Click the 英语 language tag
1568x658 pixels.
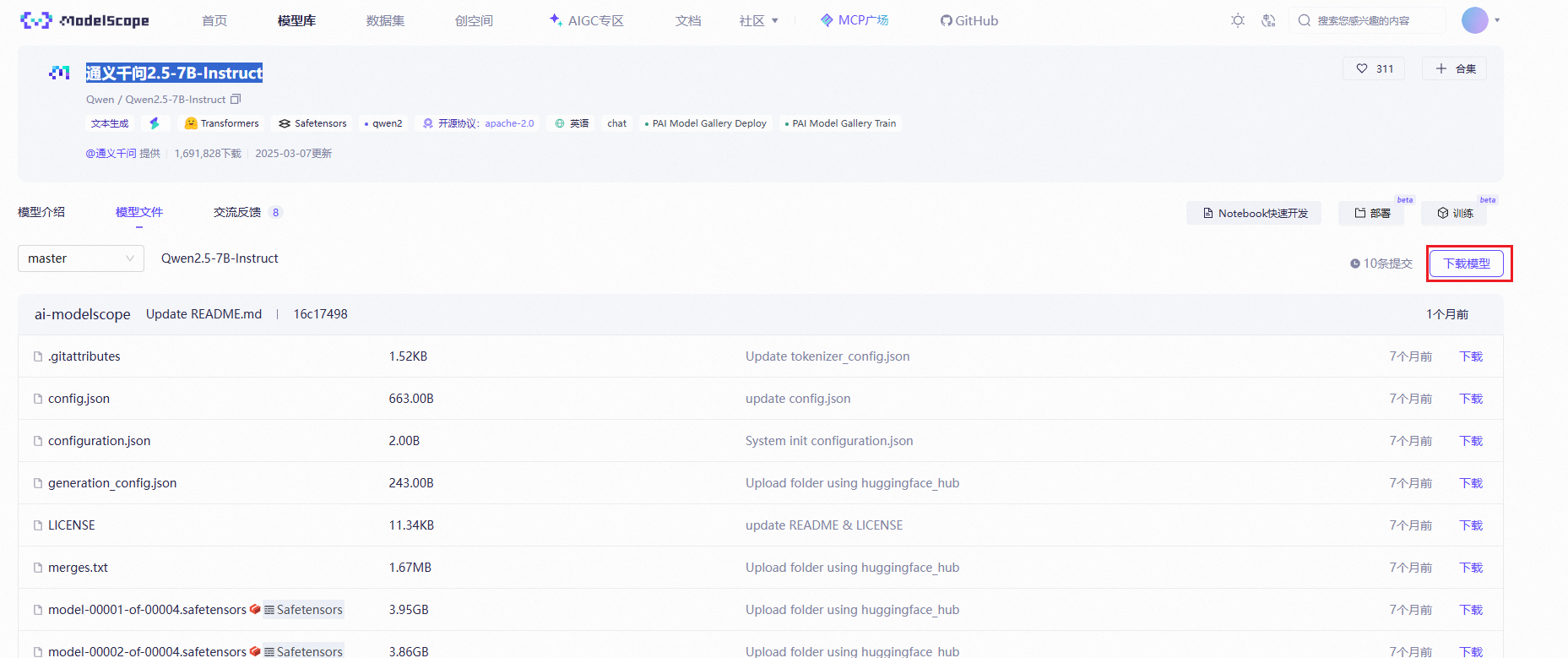[572, 123]
